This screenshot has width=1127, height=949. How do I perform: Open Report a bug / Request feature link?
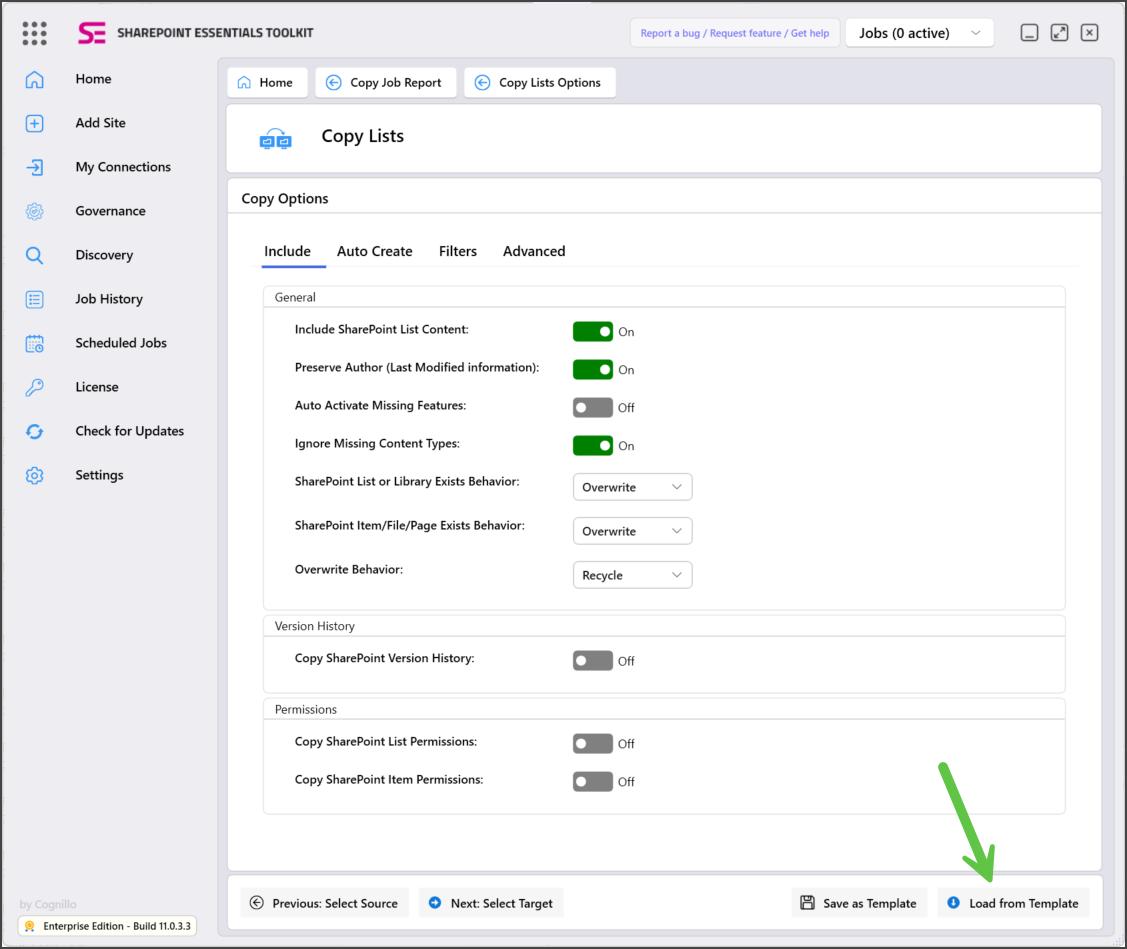pos(735,33)
